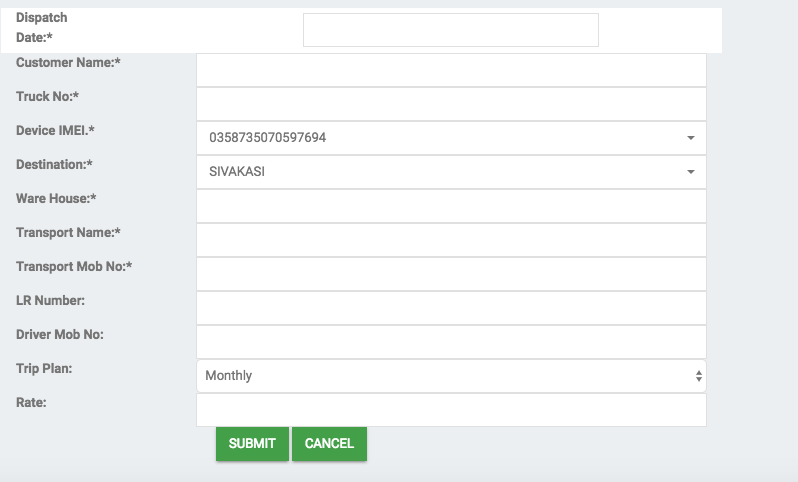
Task: Click the Customer Name label
Action: 68,63
